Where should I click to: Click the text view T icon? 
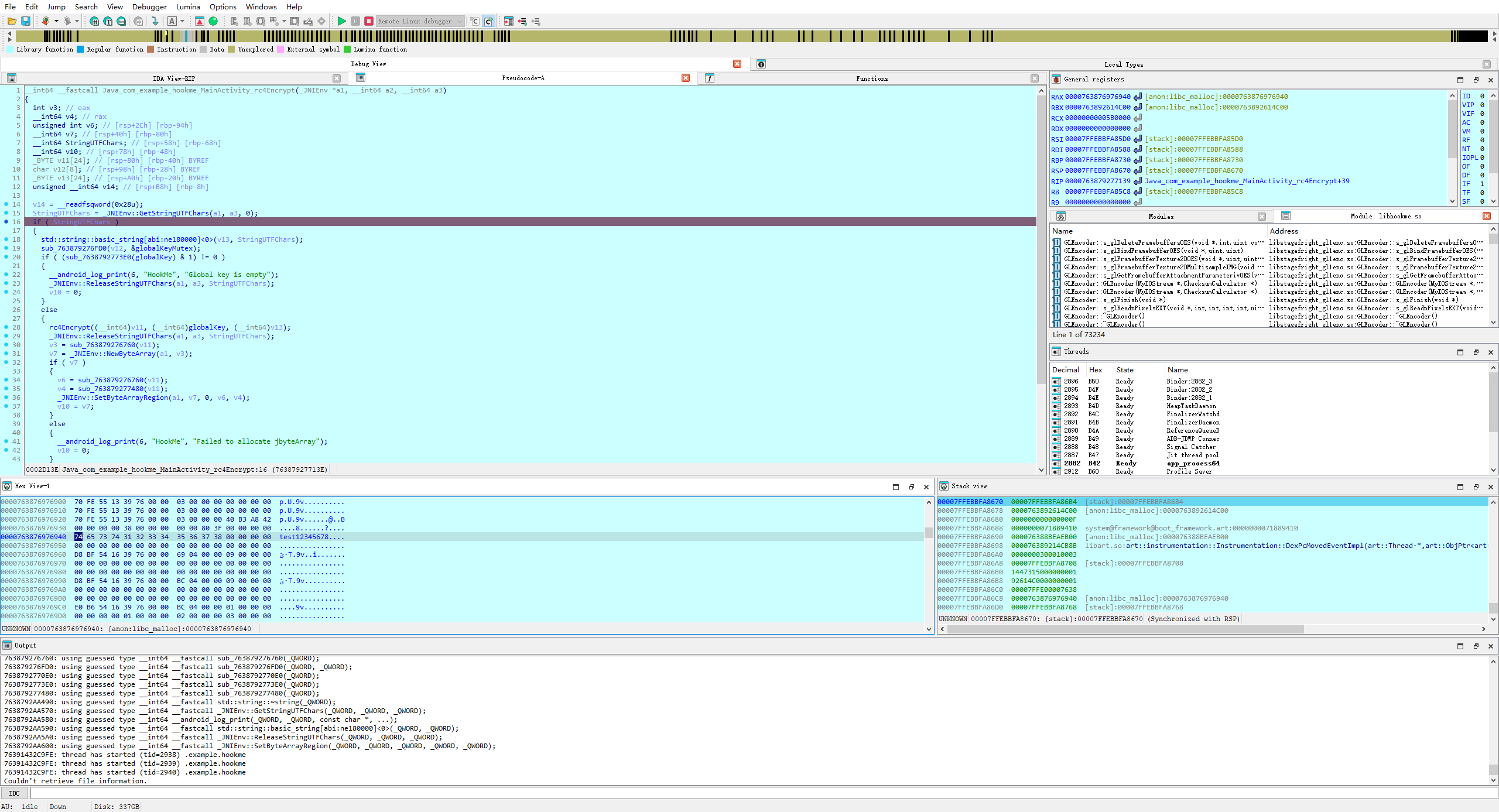[108, 21]
